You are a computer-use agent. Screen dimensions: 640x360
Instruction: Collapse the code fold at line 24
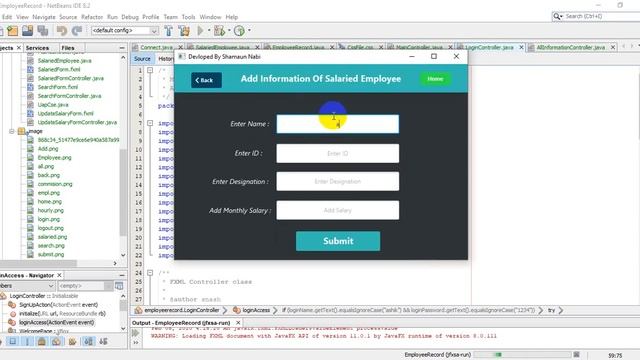tap(150, 273)
